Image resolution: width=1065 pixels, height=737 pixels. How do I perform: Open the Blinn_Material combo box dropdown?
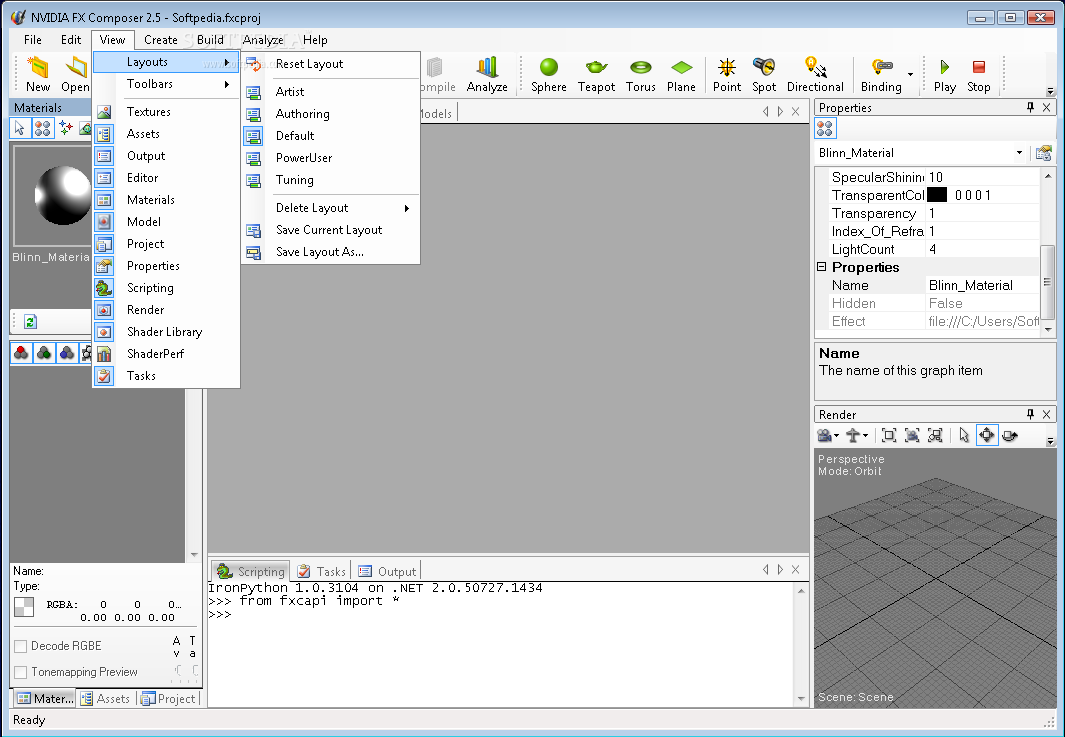(1019, 153)
